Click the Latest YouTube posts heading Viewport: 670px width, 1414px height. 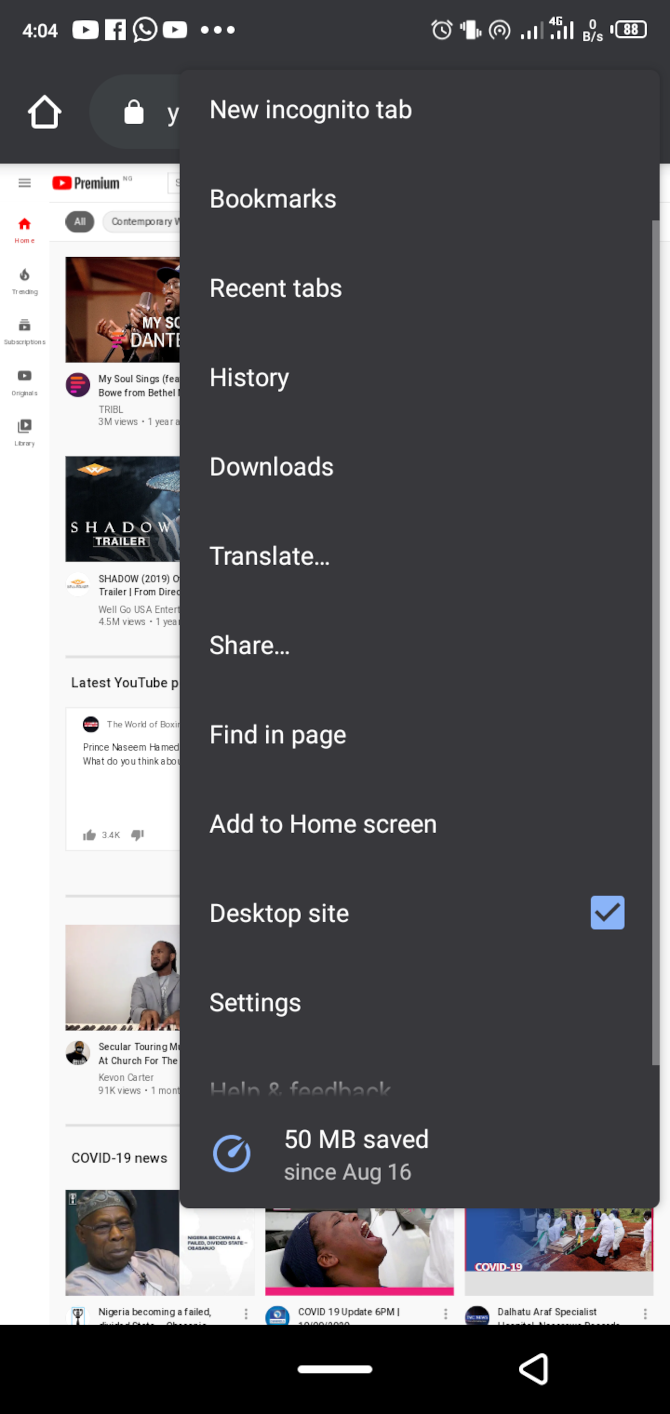pyautogui.click(x=125, y=683)
